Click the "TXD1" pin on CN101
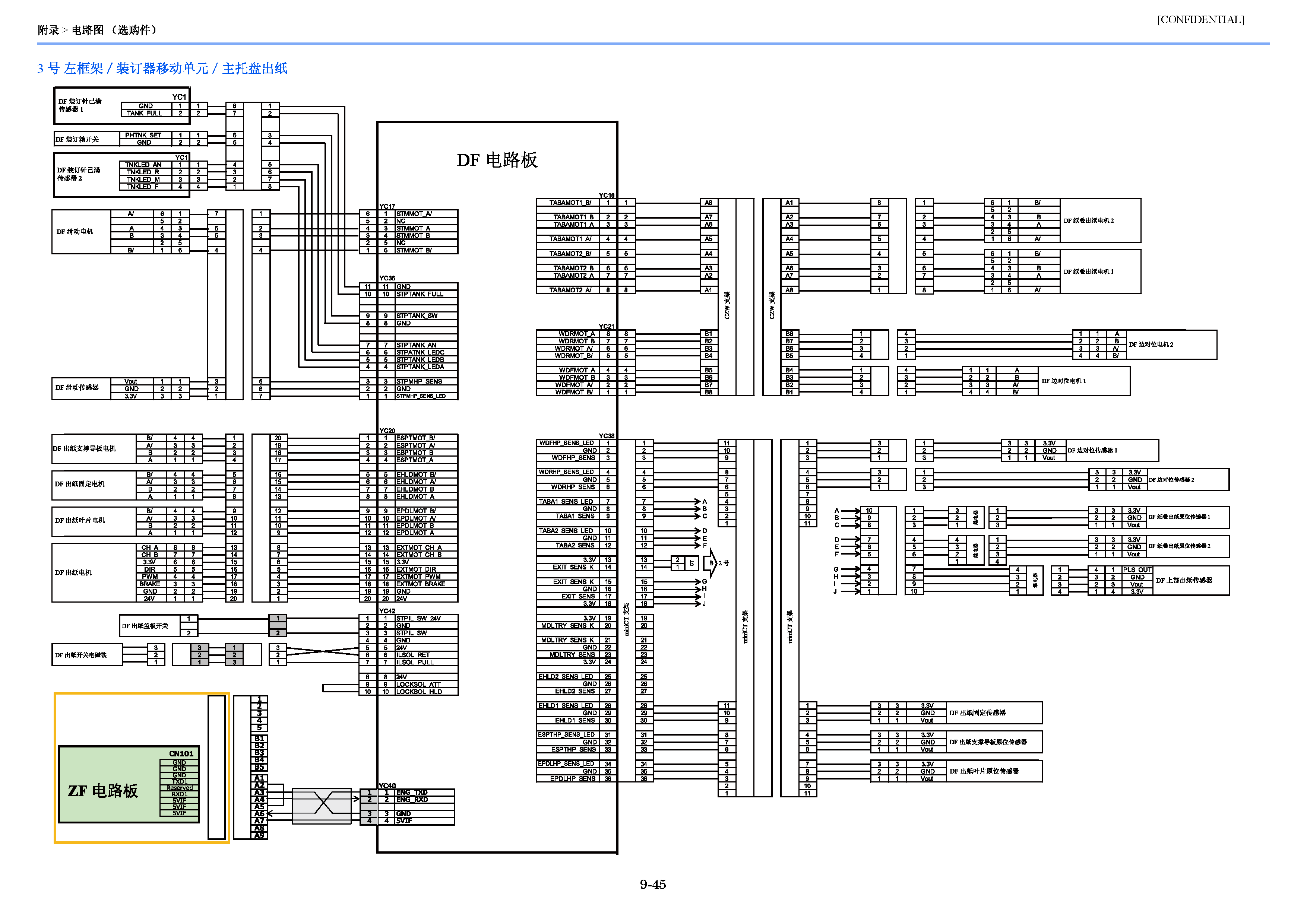The image size is (1307, 924). tap(179, 782)
